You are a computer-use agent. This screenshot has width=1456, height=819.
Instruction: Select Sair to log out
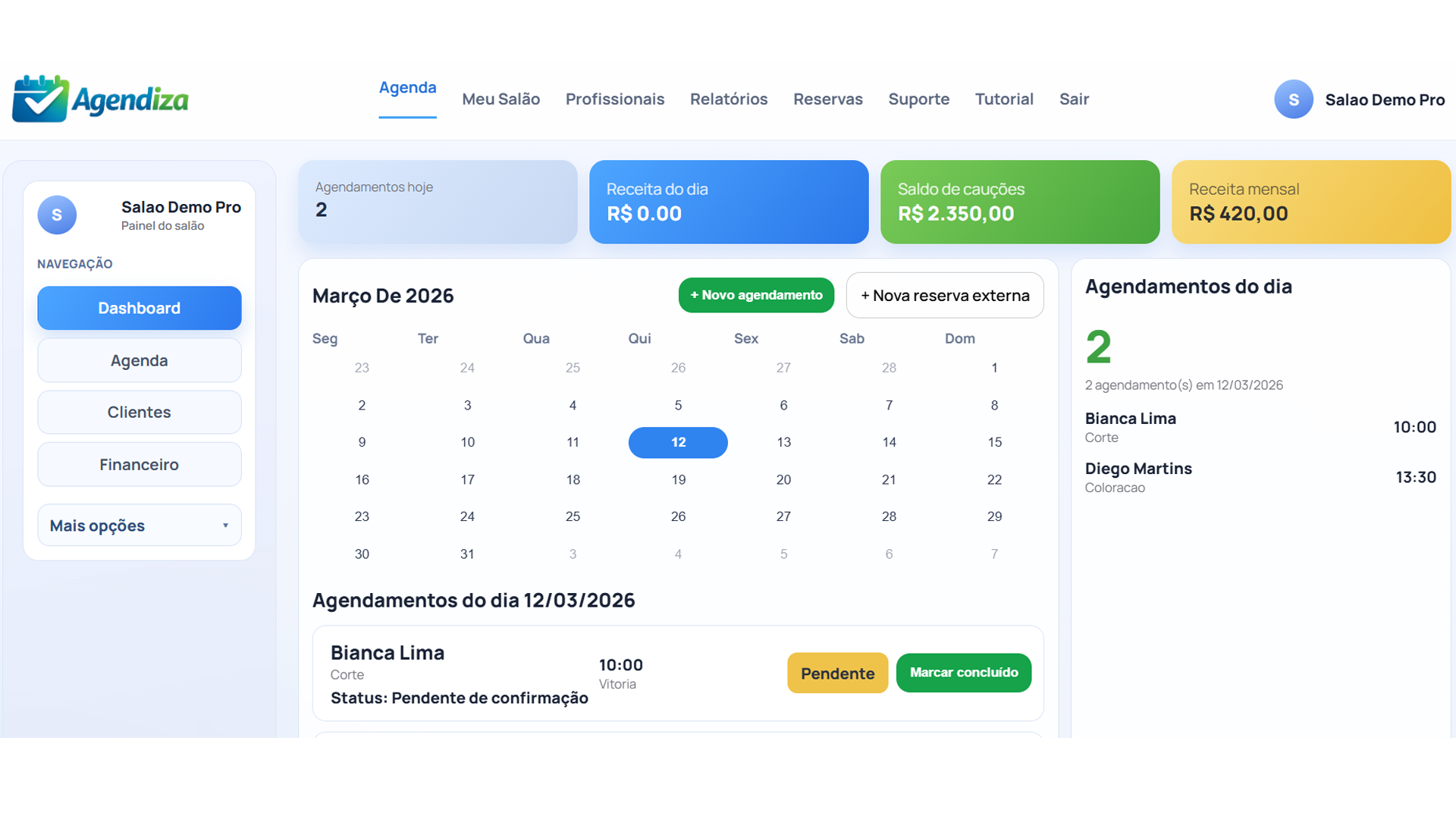(x=1074, y=99)
